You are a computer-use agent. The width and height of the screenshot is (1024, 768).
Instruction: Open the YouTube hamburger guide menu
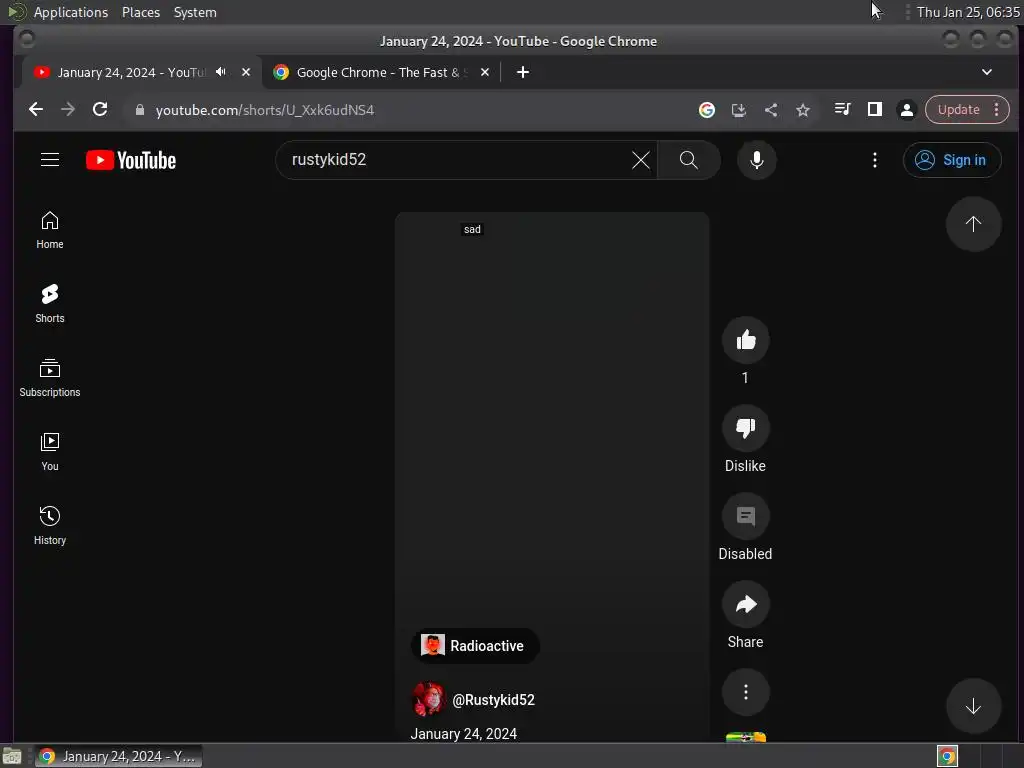point(50,160)
